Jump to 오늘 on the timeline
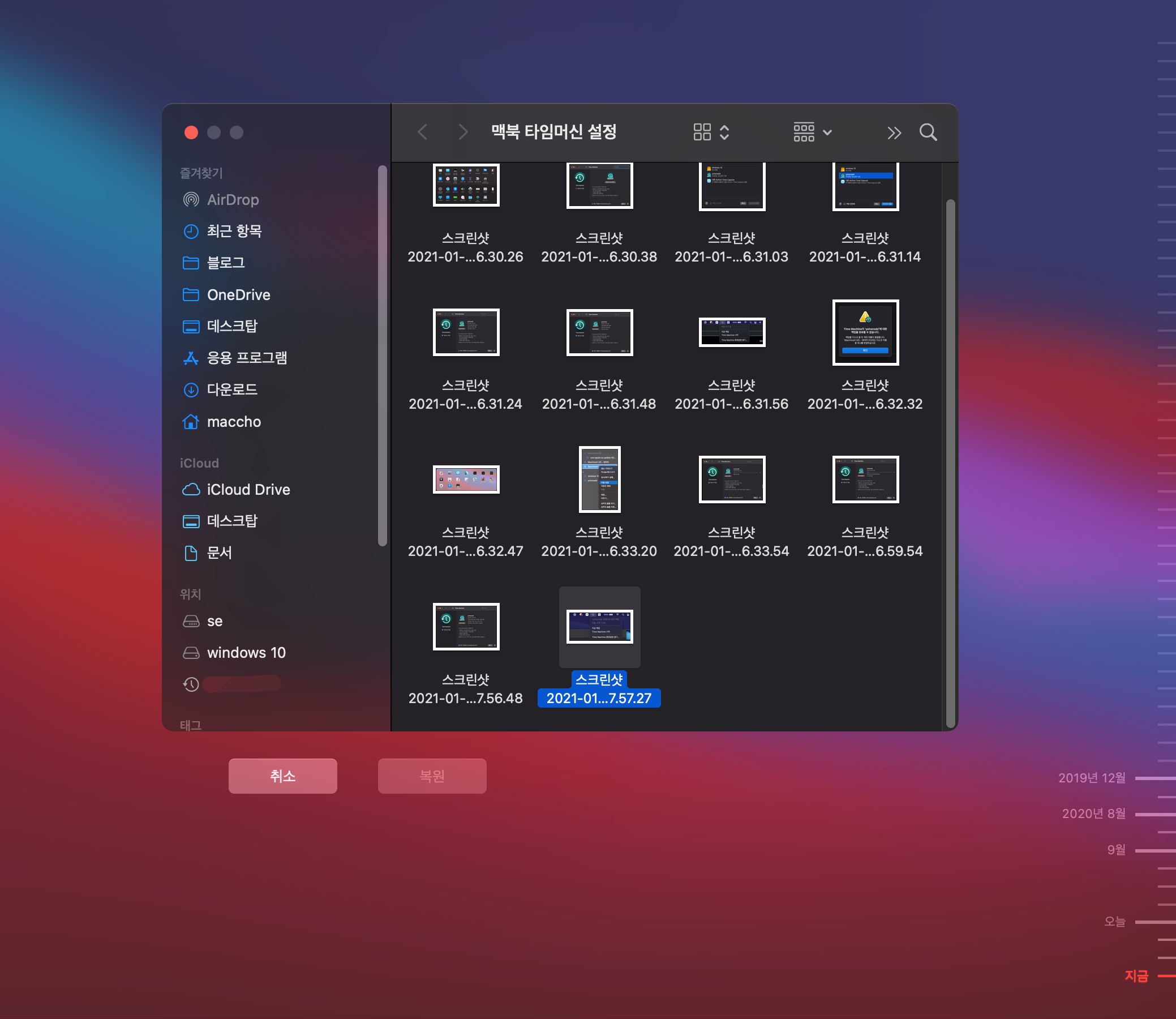The width and height of the screenshot is (1176, 1019). [1115, 921]
